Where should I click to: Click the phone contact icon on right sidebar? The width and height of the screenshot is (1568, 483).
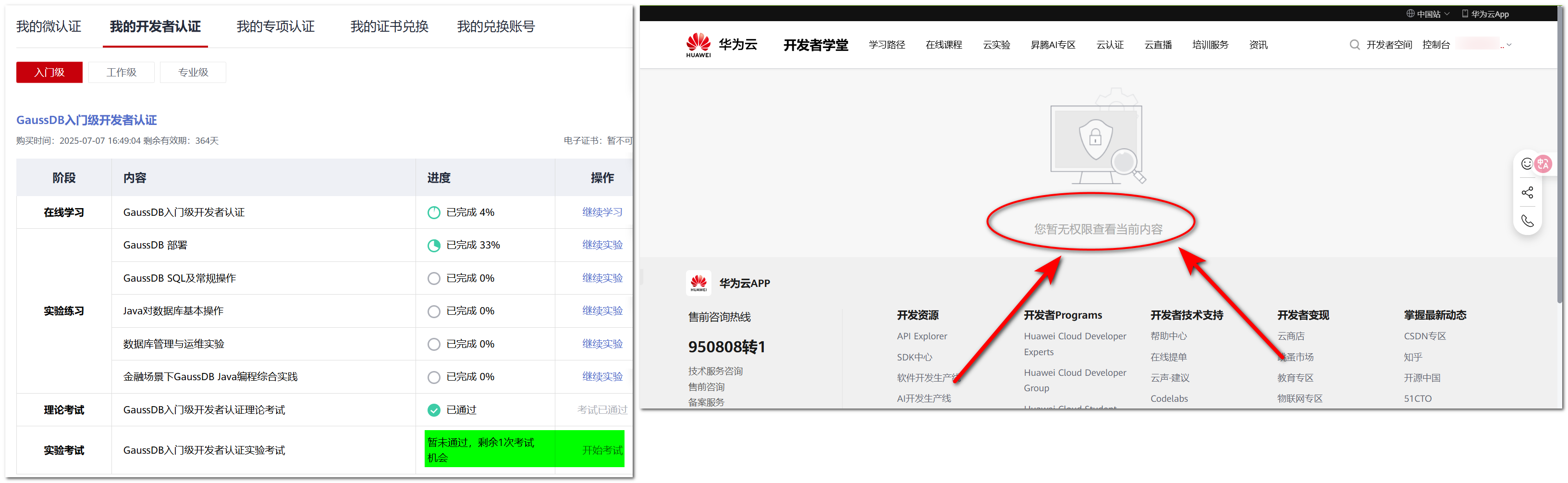[1527, 221]
